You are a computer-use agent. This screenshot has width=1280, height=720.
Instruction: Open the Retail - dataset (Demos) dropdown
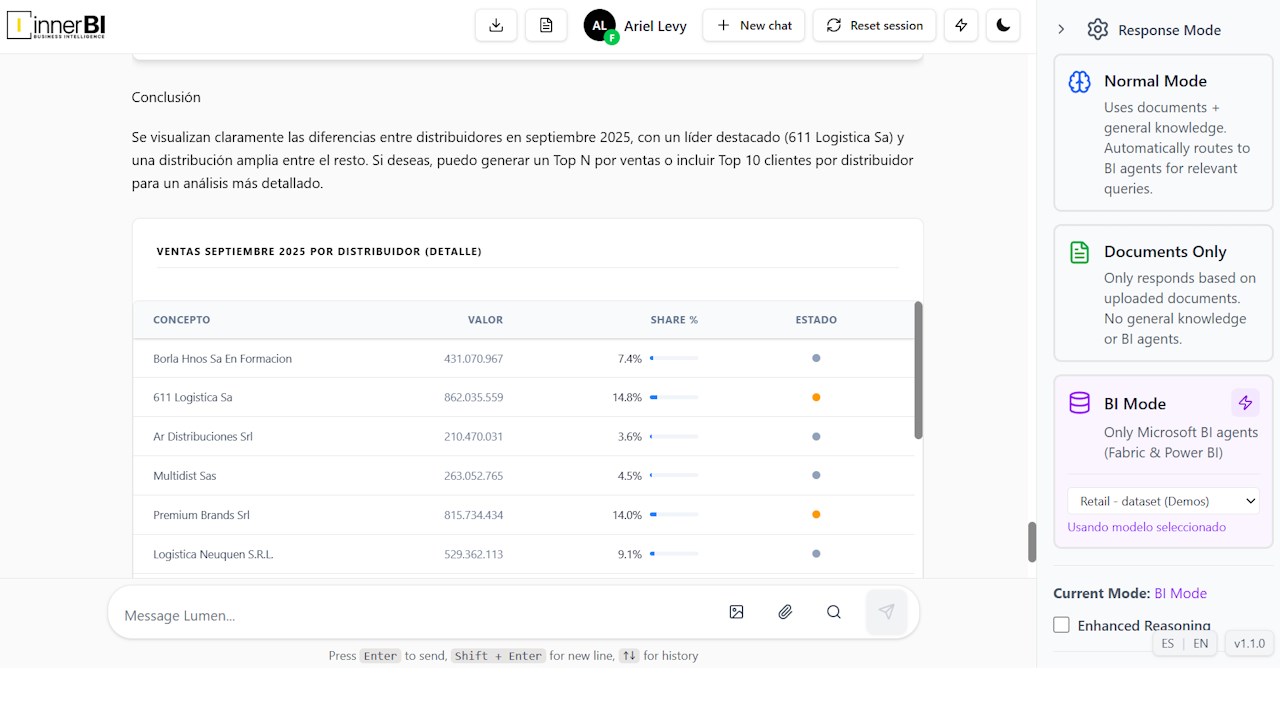1163,501
